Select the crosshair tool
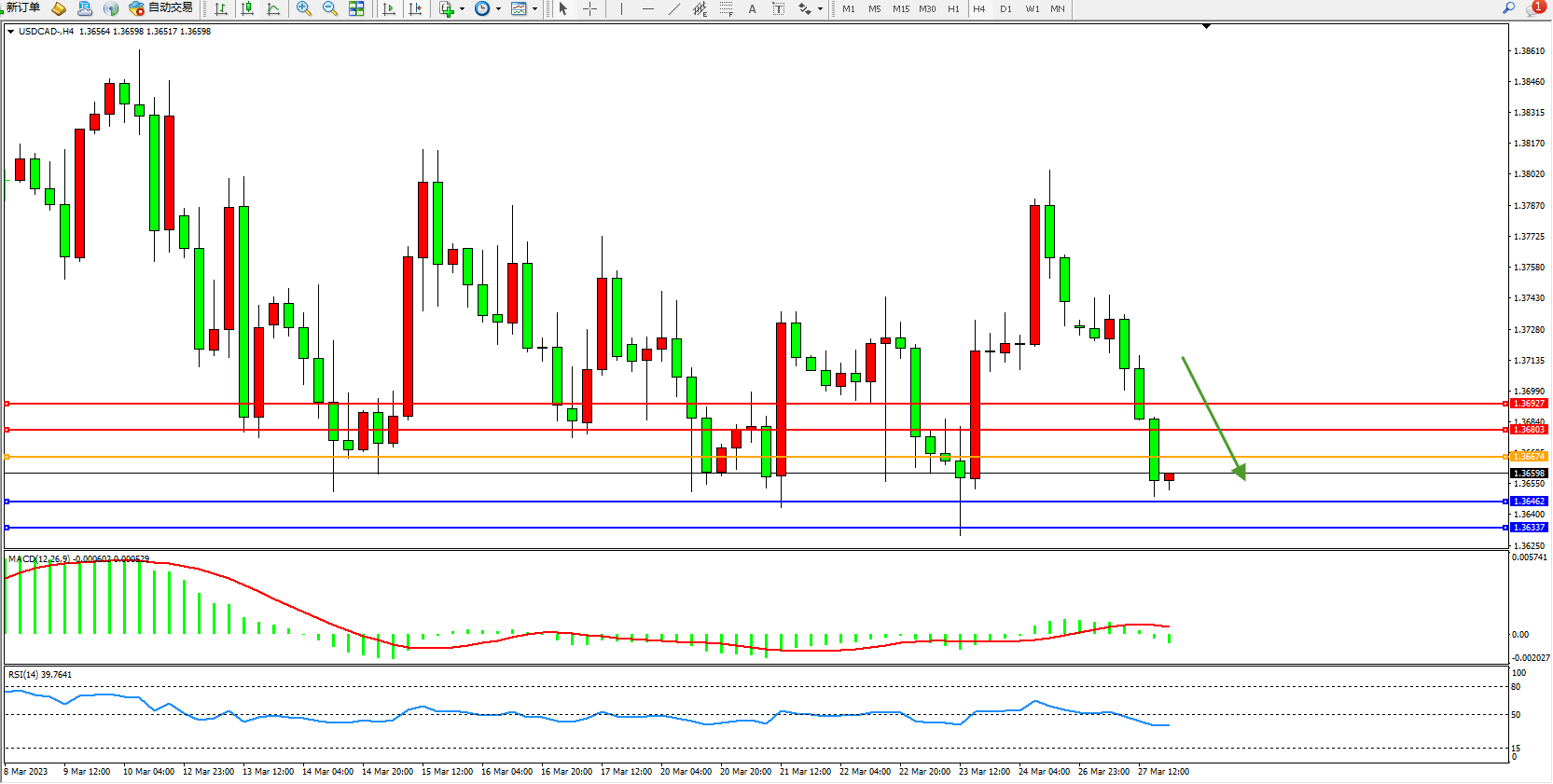 [x=590, y=9]
